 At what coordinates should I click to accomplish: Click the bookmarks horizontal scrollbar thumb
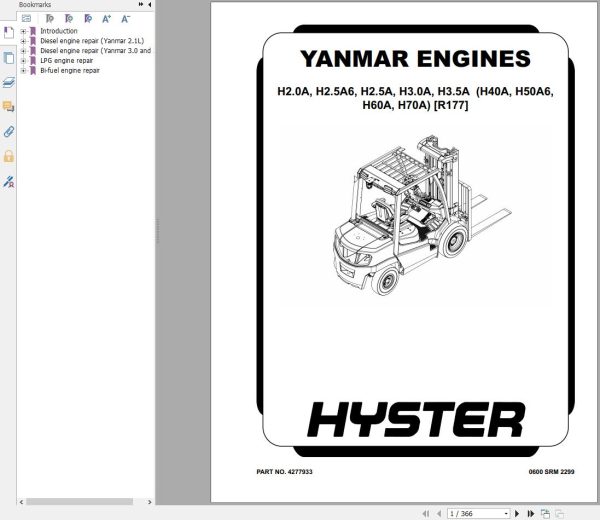click(79, 502)
